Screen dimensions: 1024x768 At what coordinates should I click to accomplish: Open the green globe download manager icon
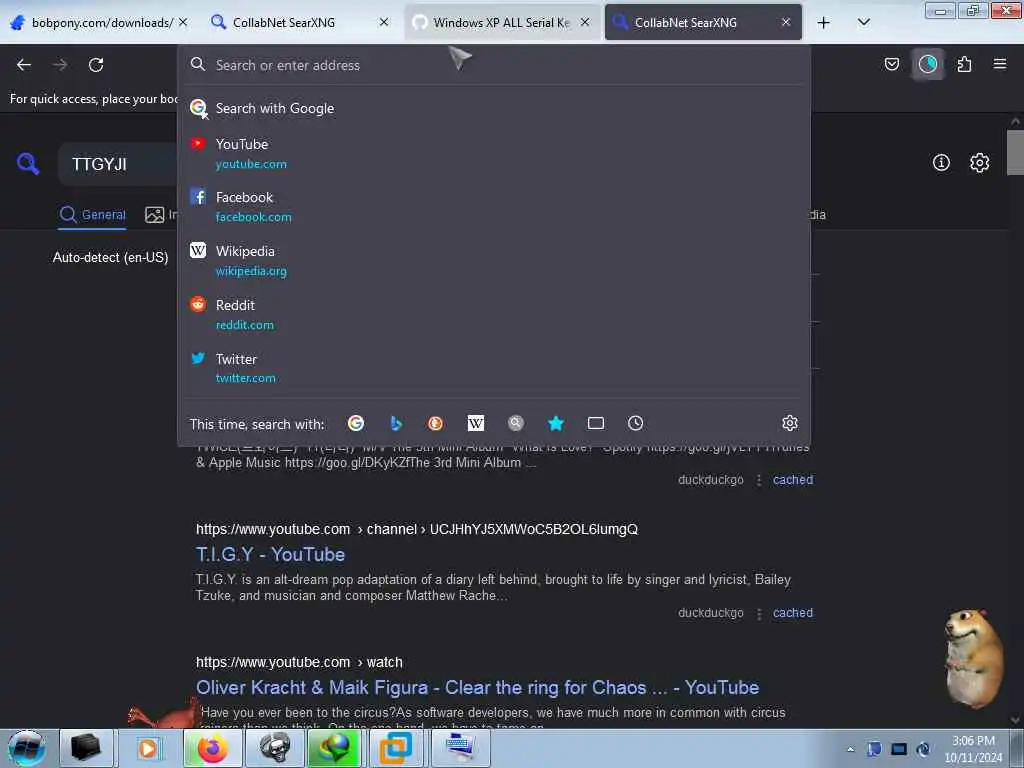[x=334, y=748]
